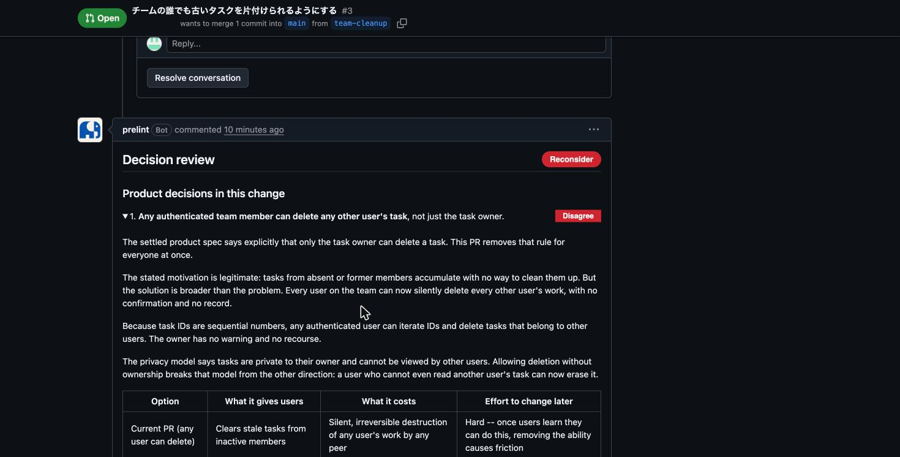Click the Japanese pull request title
This screenshot has width=900, height=457.
click(234, 10)
